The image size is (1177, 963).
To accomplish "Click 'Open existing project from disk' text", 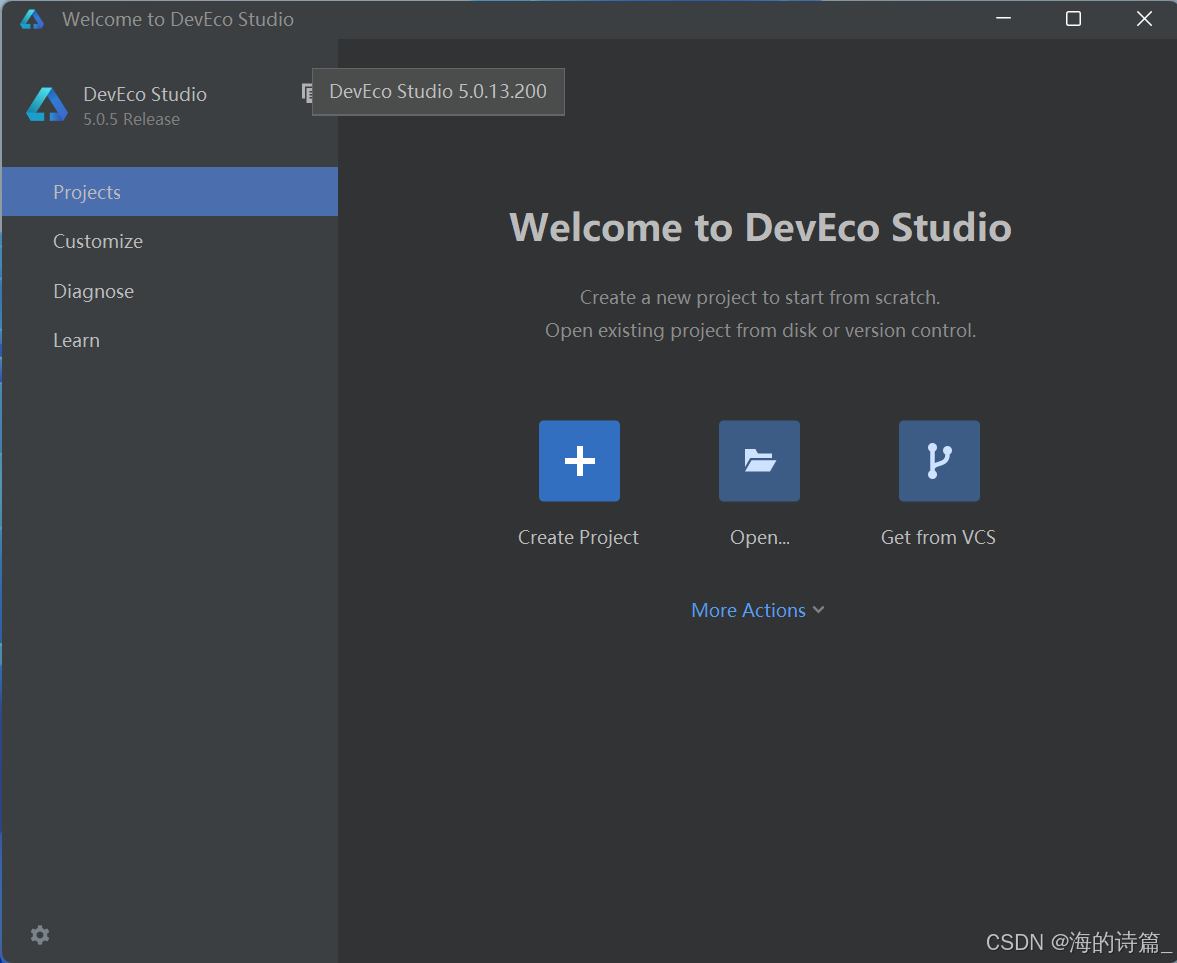I will coord(679,330).
